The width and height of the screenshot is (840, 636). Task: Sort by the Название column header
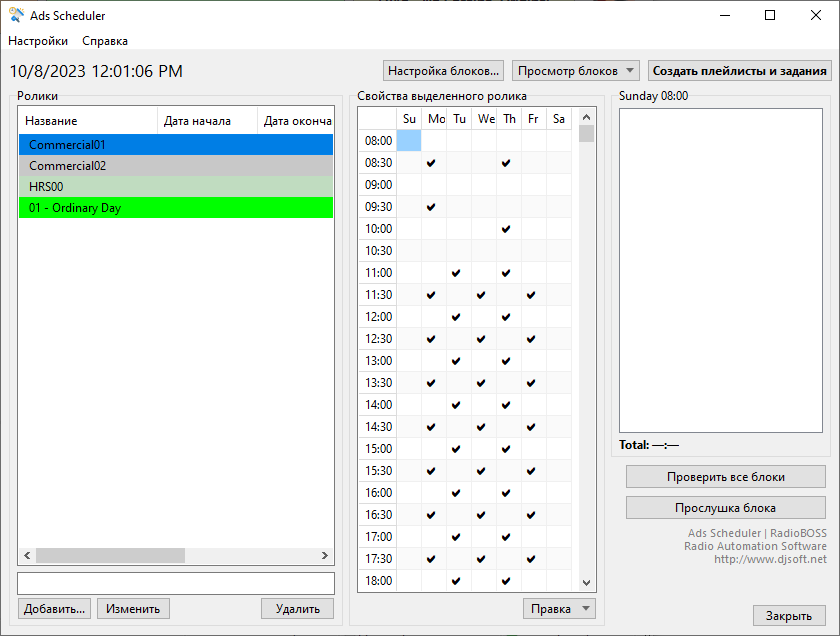[88, 121]
